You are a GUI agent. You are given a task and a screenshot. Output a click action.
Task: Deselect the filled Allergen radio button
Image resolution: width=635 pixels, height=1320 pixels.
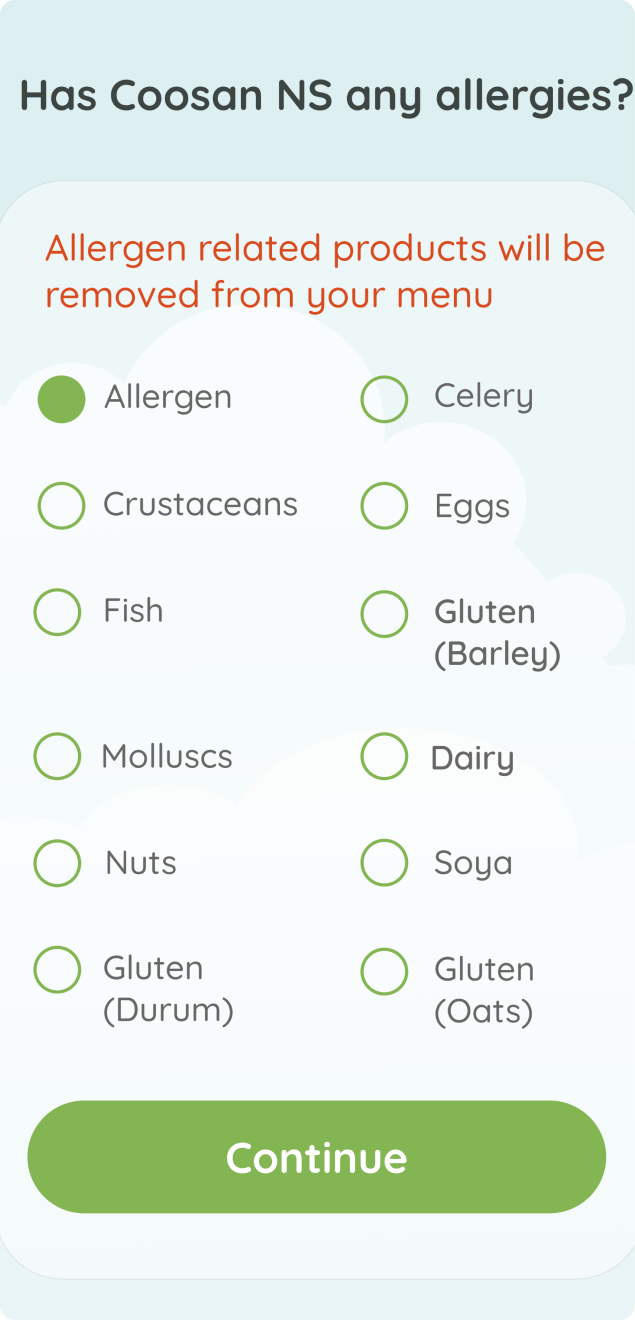(61, 399)
